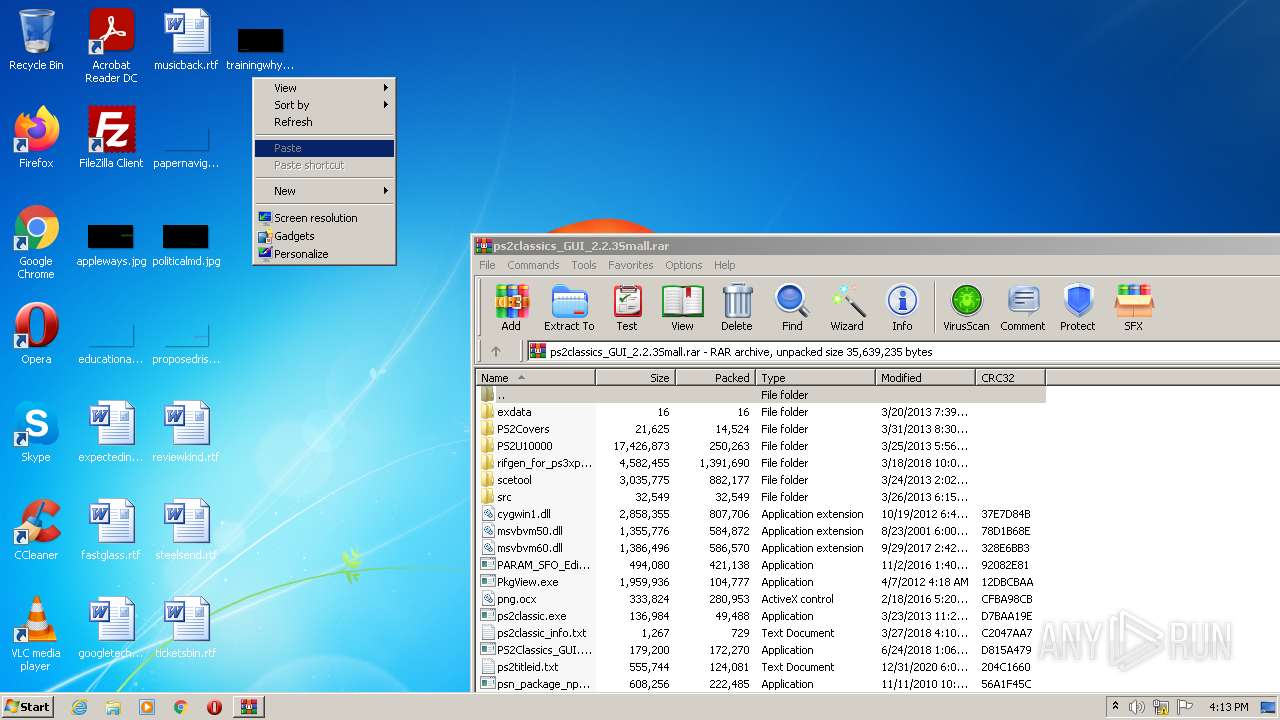Viewport: 1280px width, 720px height.
Task: Open the File menu in WinRAR
Action: 487,265
